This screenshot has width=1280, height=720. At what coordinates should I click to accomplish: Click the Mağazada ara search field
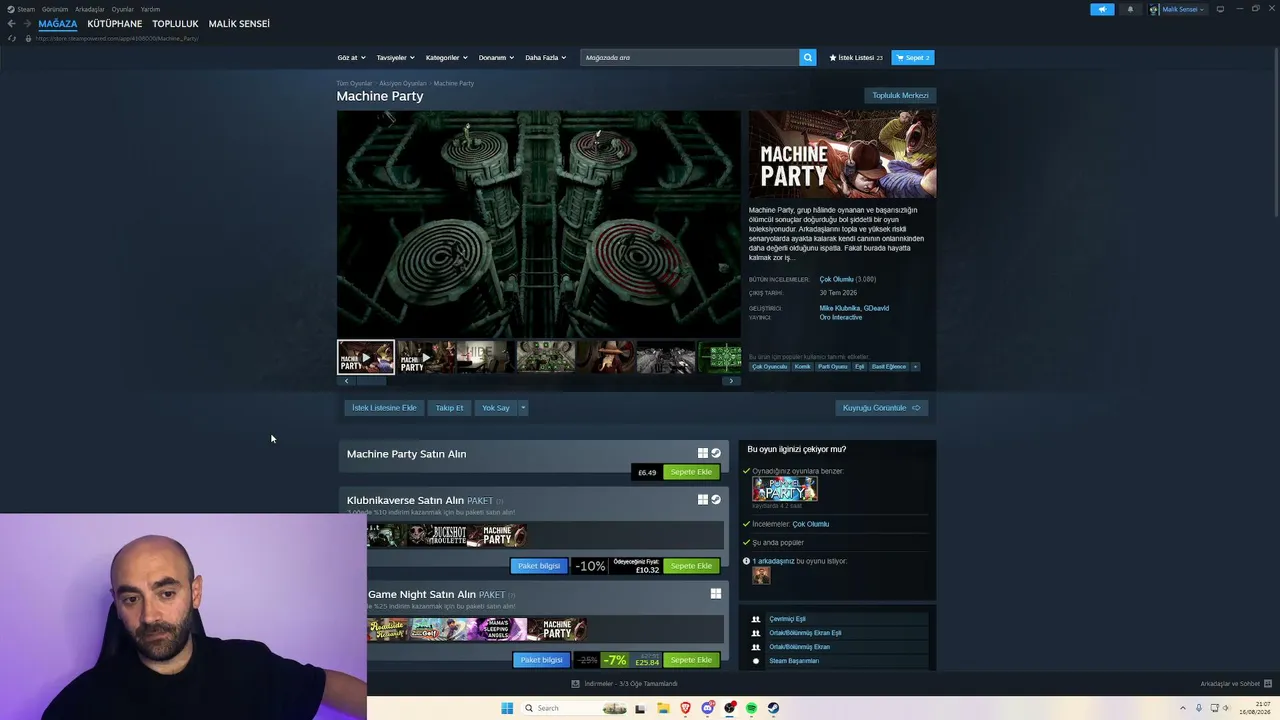point(690,58)
